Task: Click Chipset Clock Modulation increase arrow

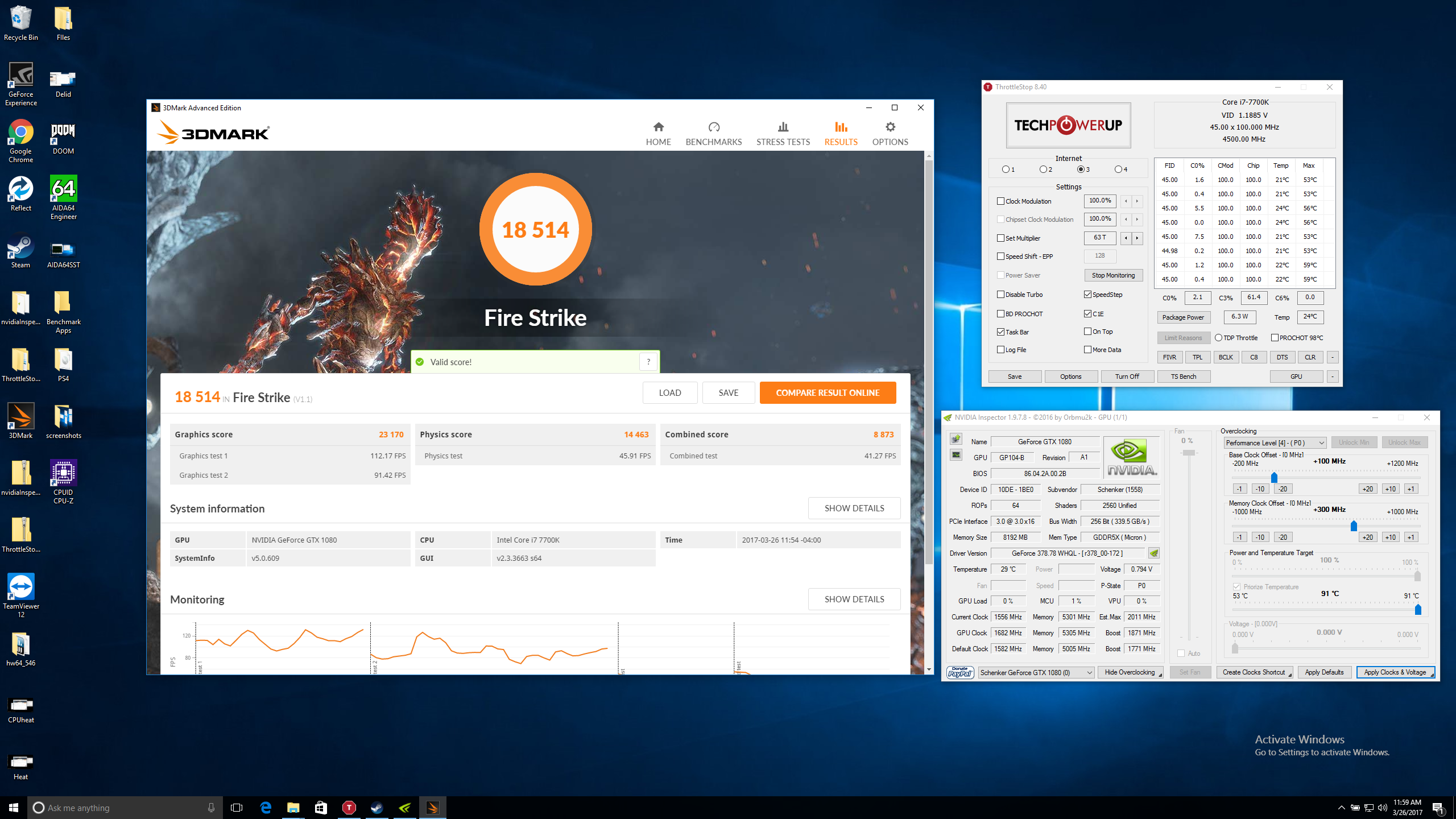Action: point(1137,220)
